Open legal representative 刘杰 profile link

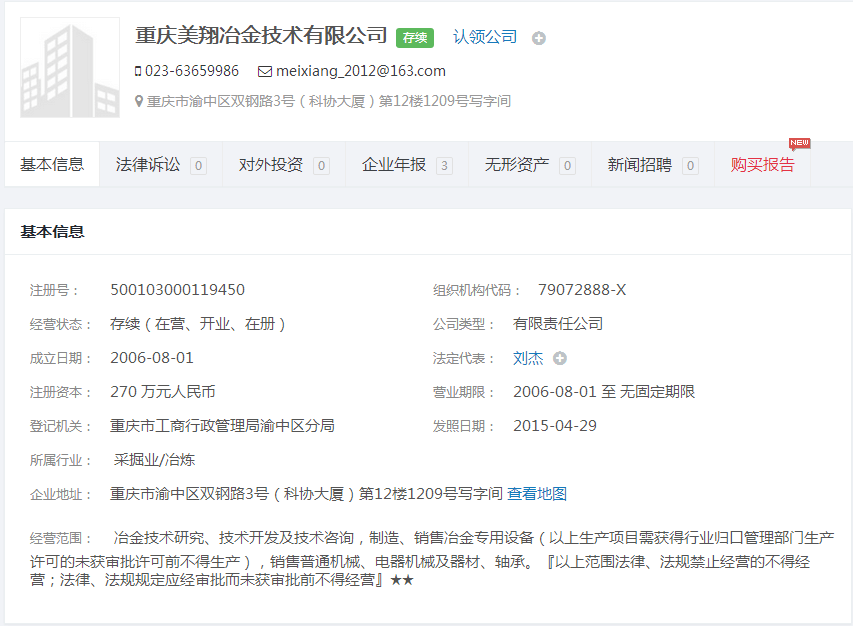click(x=528, y=358)
